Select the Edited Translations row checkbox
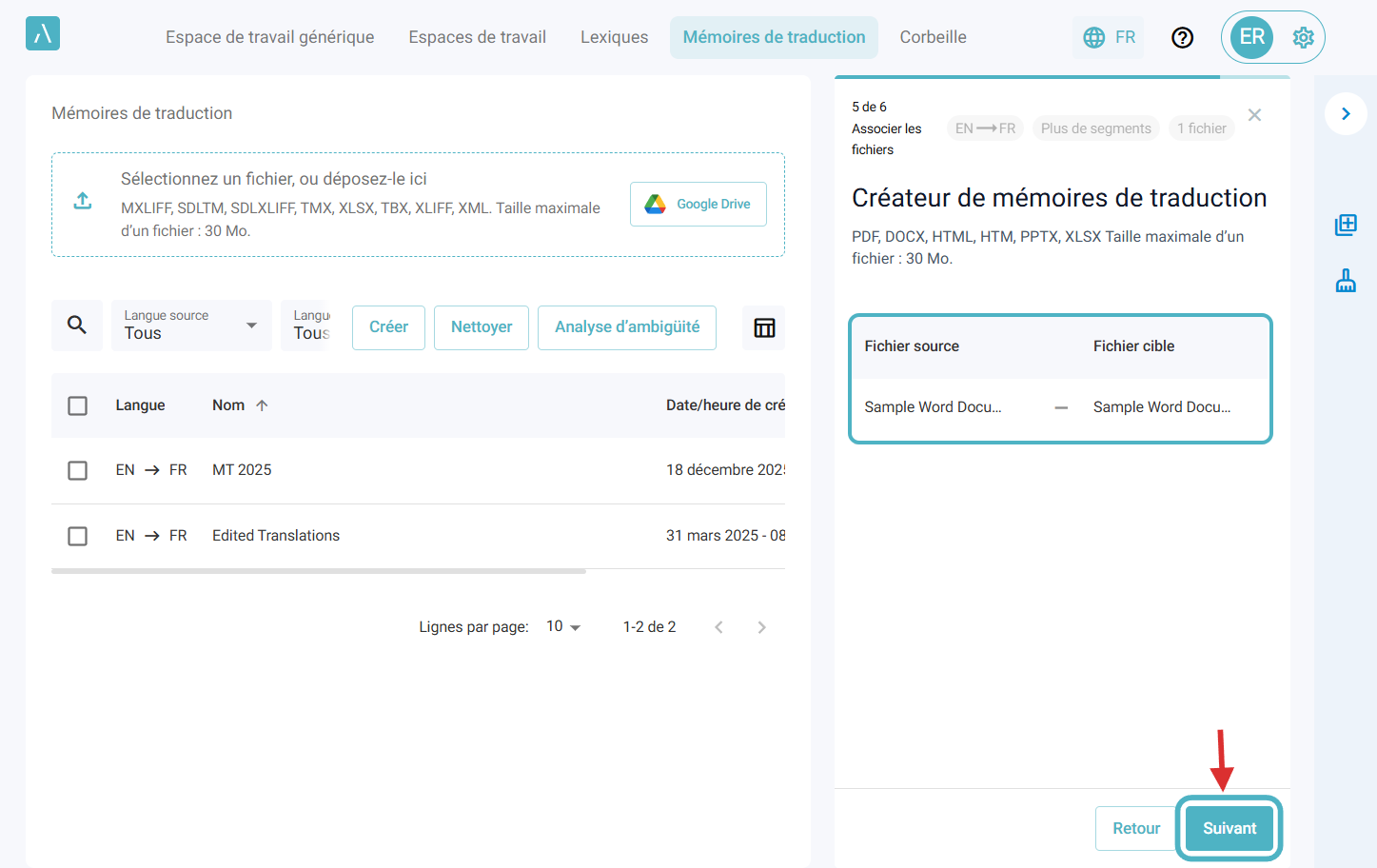 pos(78,536)
